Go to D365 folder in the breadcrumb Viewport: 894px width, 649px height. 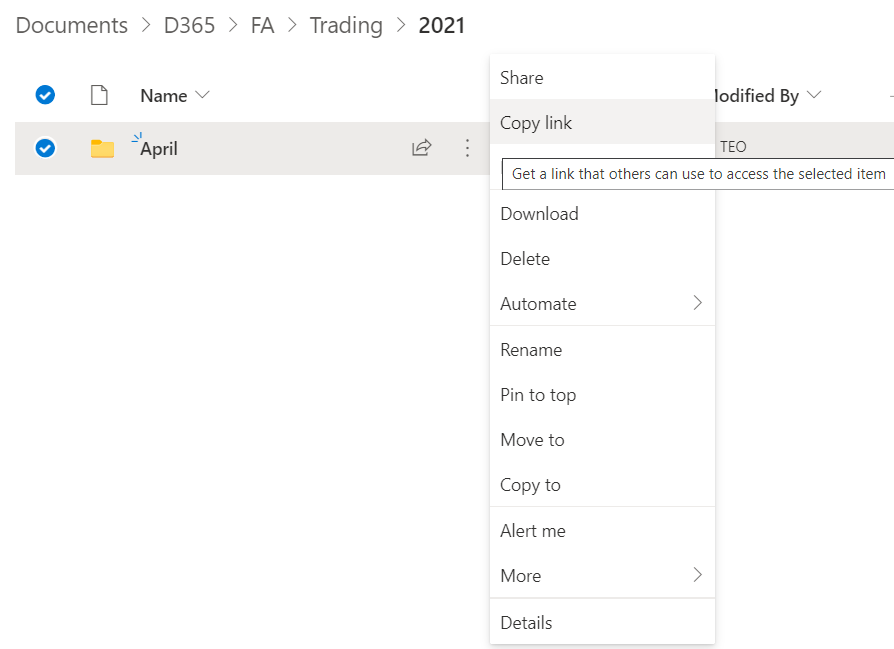[189, 25]
